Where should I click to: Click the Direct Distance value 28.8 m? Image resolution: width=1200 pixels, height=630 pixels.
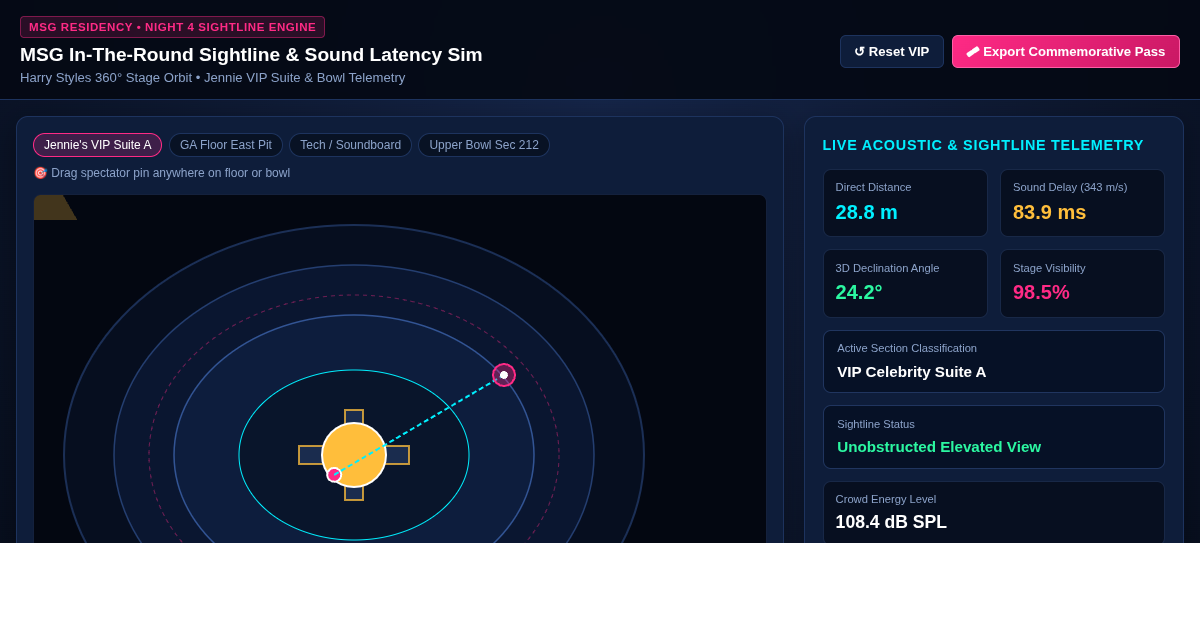point(867,212)
